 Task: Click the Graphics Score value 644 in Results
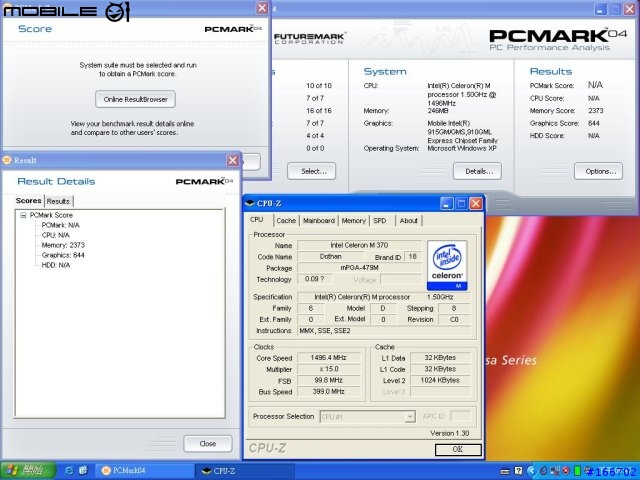pyautogui.click(x=593, y=123)
